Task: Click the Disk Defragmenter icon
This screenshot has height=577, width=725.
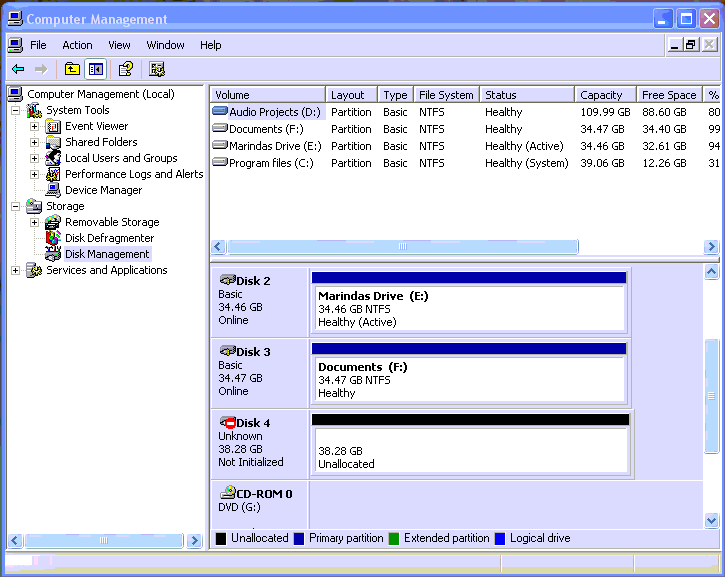Action: pyautogui.click(x=53, y=238)
